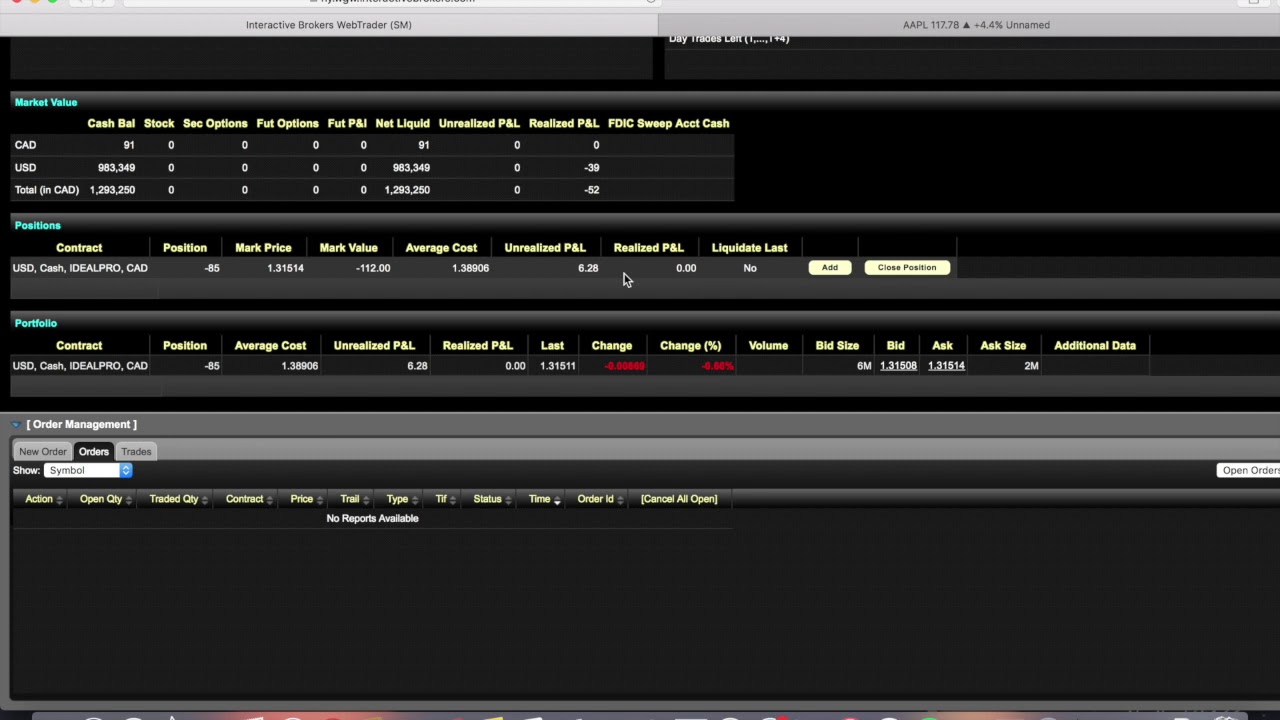1280x720 pixels.
Task: Click the Mark Price value 1.31514
Action: tap(286, 268)
